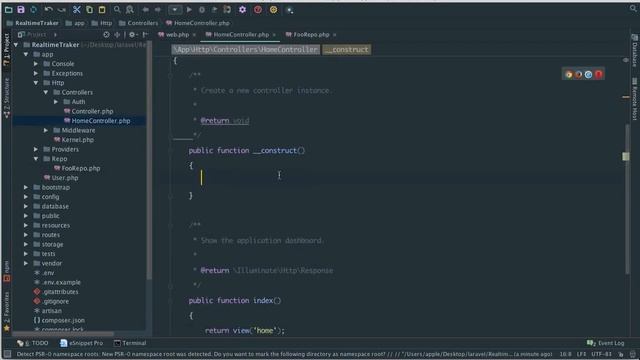Close the web.php tab

(x=194, y=35)
